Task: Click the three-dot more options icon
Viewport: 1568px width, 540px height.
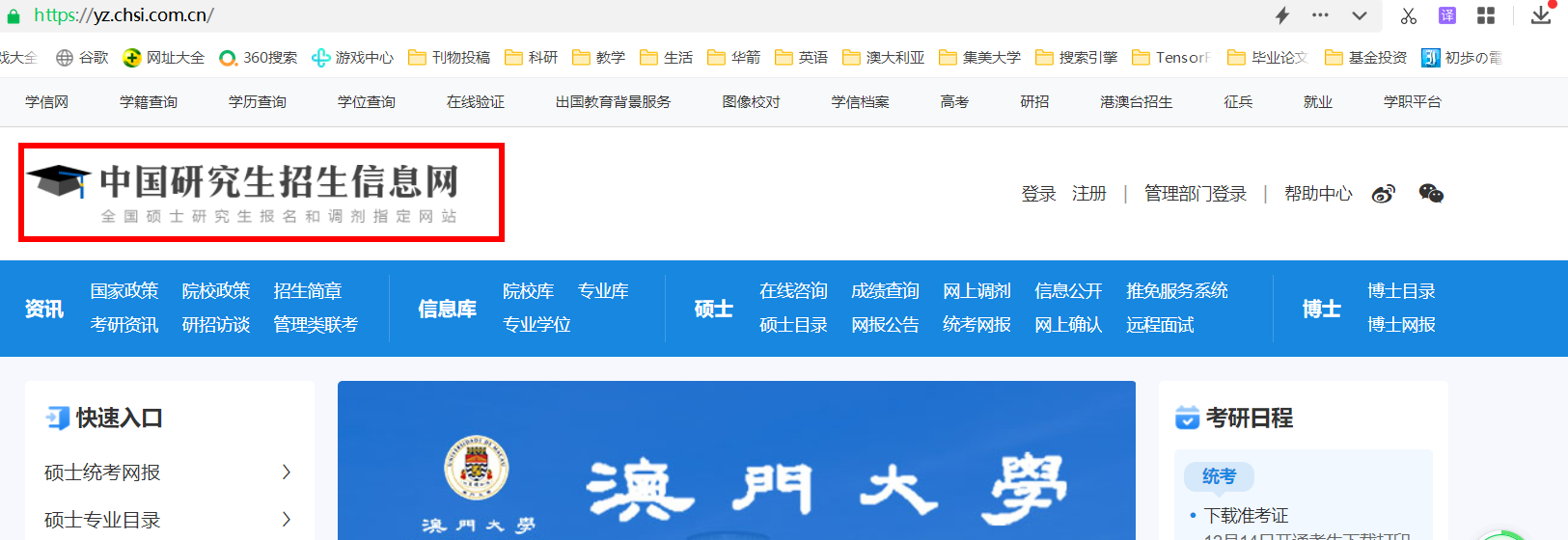Action: [x=1320, y=15]
